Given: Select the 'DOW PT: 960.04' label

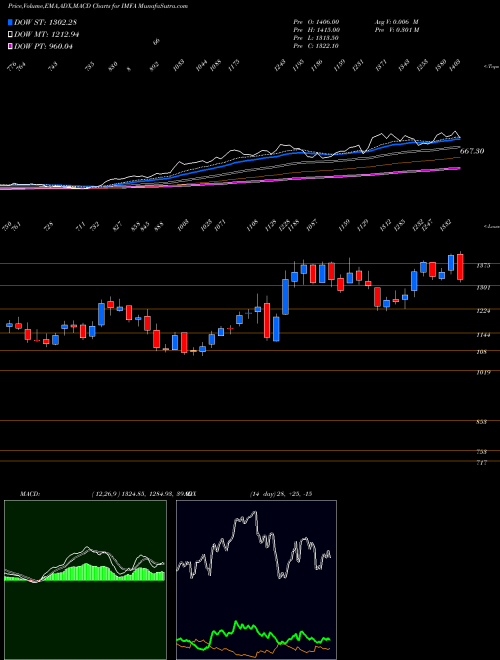Looking at the screenshot, I should coord(43,46).
